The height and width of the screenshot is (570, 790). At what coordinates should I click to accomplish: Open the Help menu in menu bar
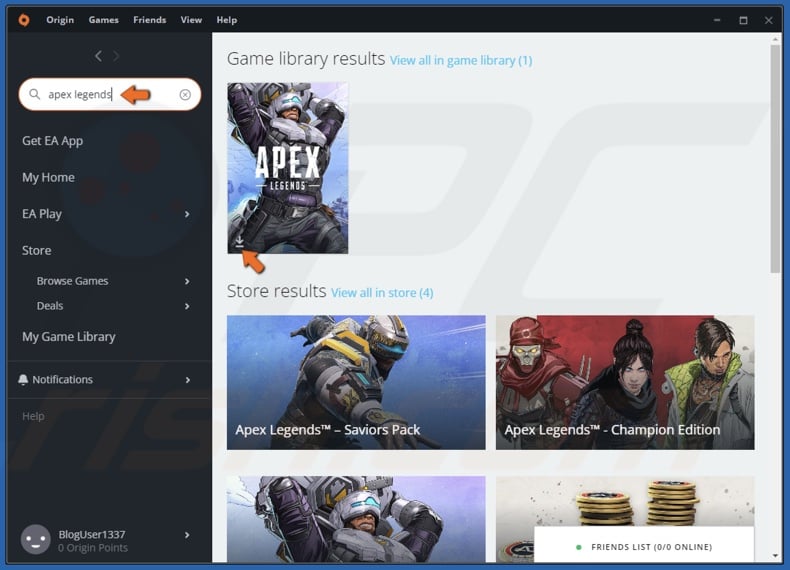coord(227,20)
